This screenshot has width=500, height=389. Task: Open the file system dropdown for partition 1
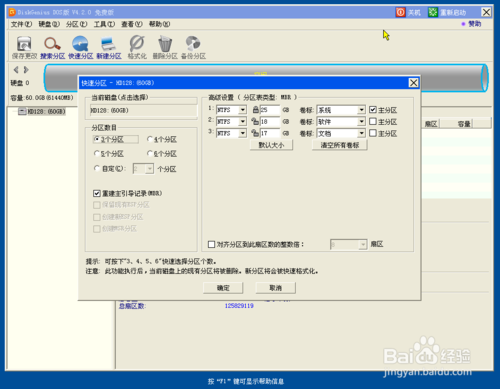[x=243, y=110]
